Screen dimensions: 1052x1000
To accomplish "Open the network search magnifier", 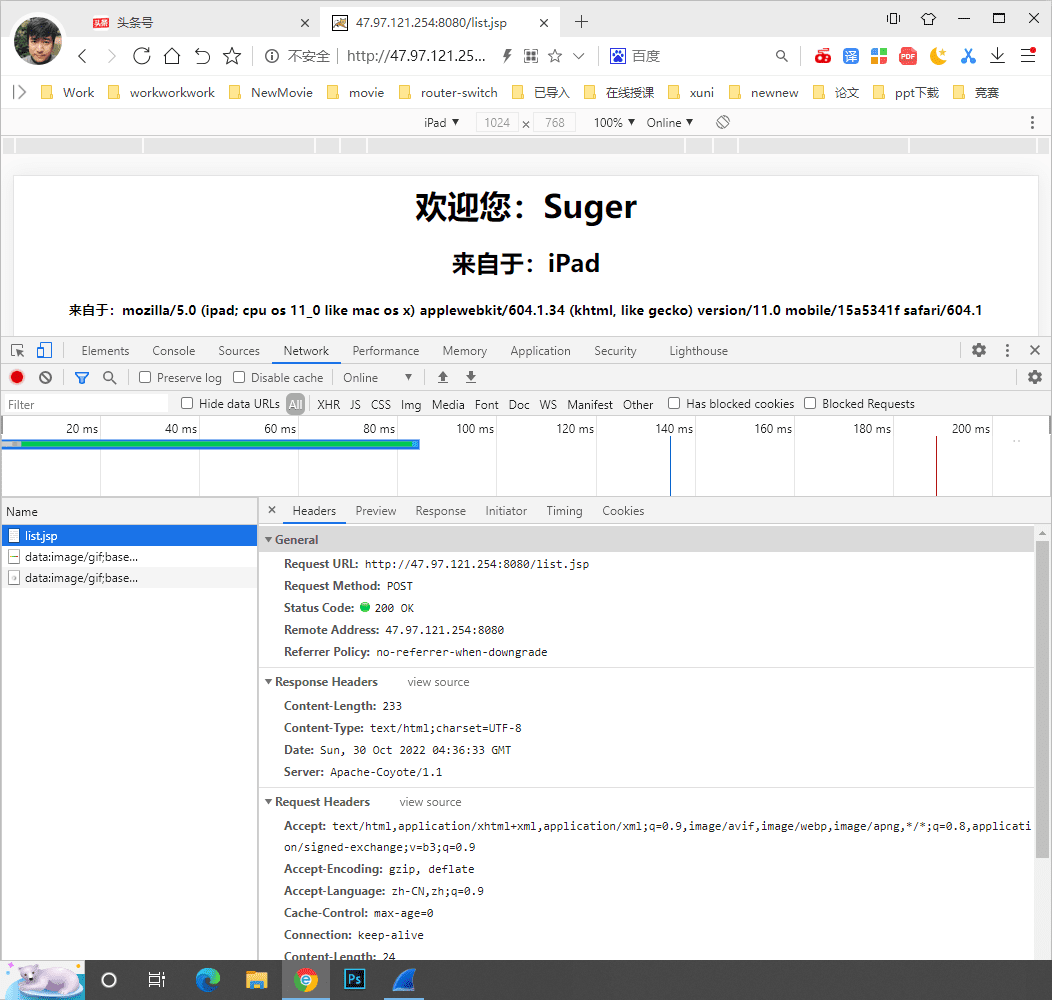I will (110, 377).
